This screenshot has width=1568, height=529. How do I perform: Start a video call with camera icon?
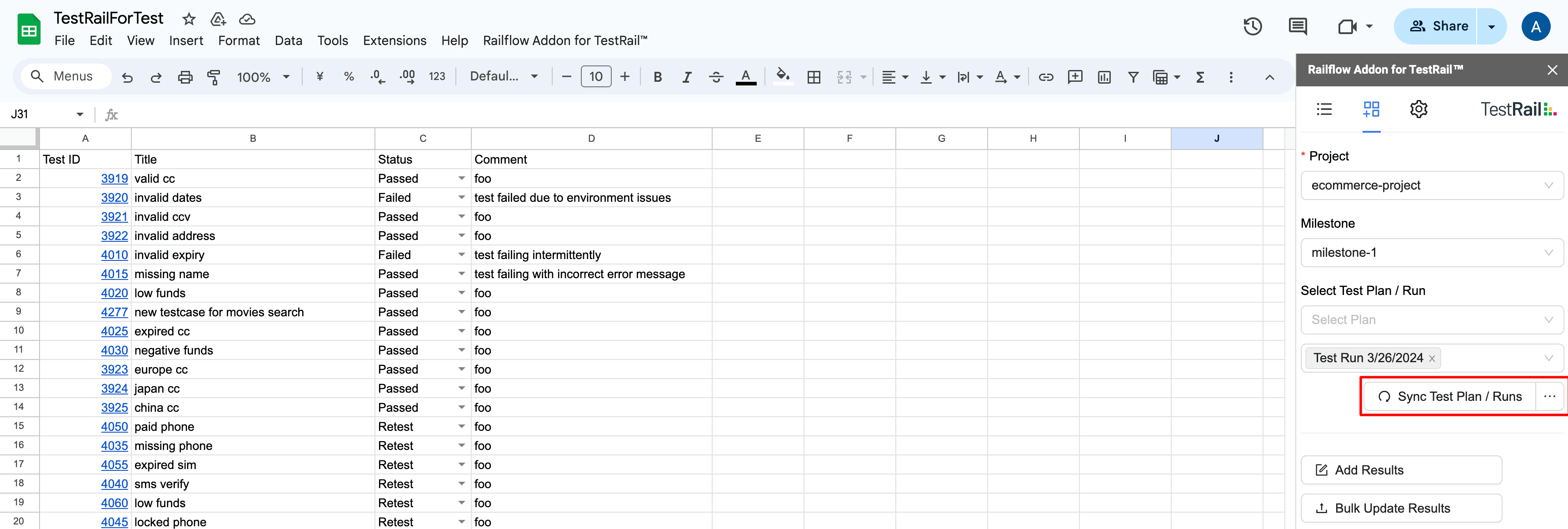click(1348, 26)
